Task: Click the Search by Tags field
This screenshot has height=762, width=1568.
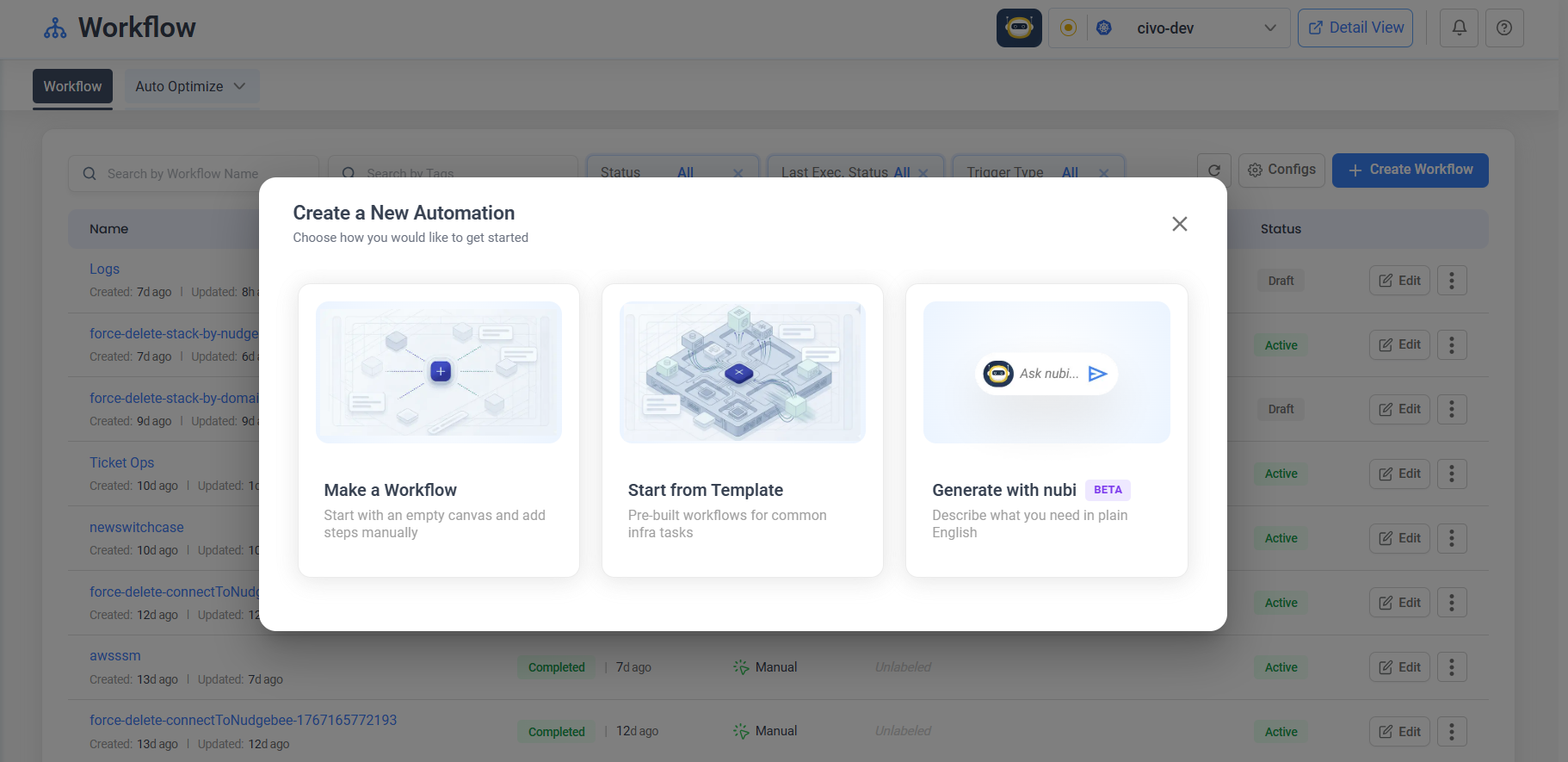Action: tap(453, 173)
